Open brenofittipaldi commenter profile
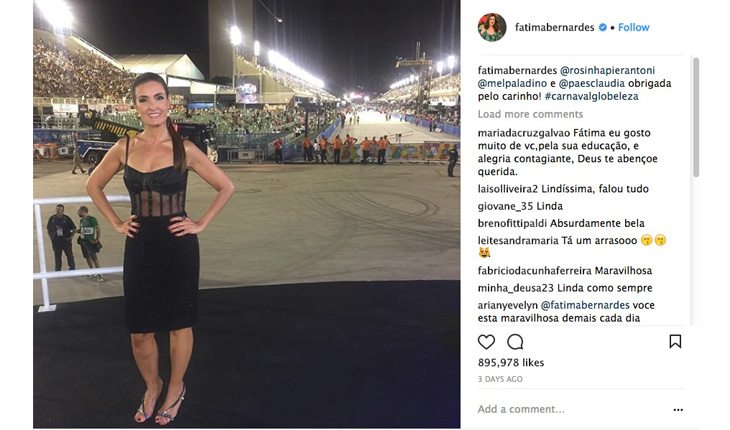The width and height of the screenshot is (730, 430). [x=513, y=223]
